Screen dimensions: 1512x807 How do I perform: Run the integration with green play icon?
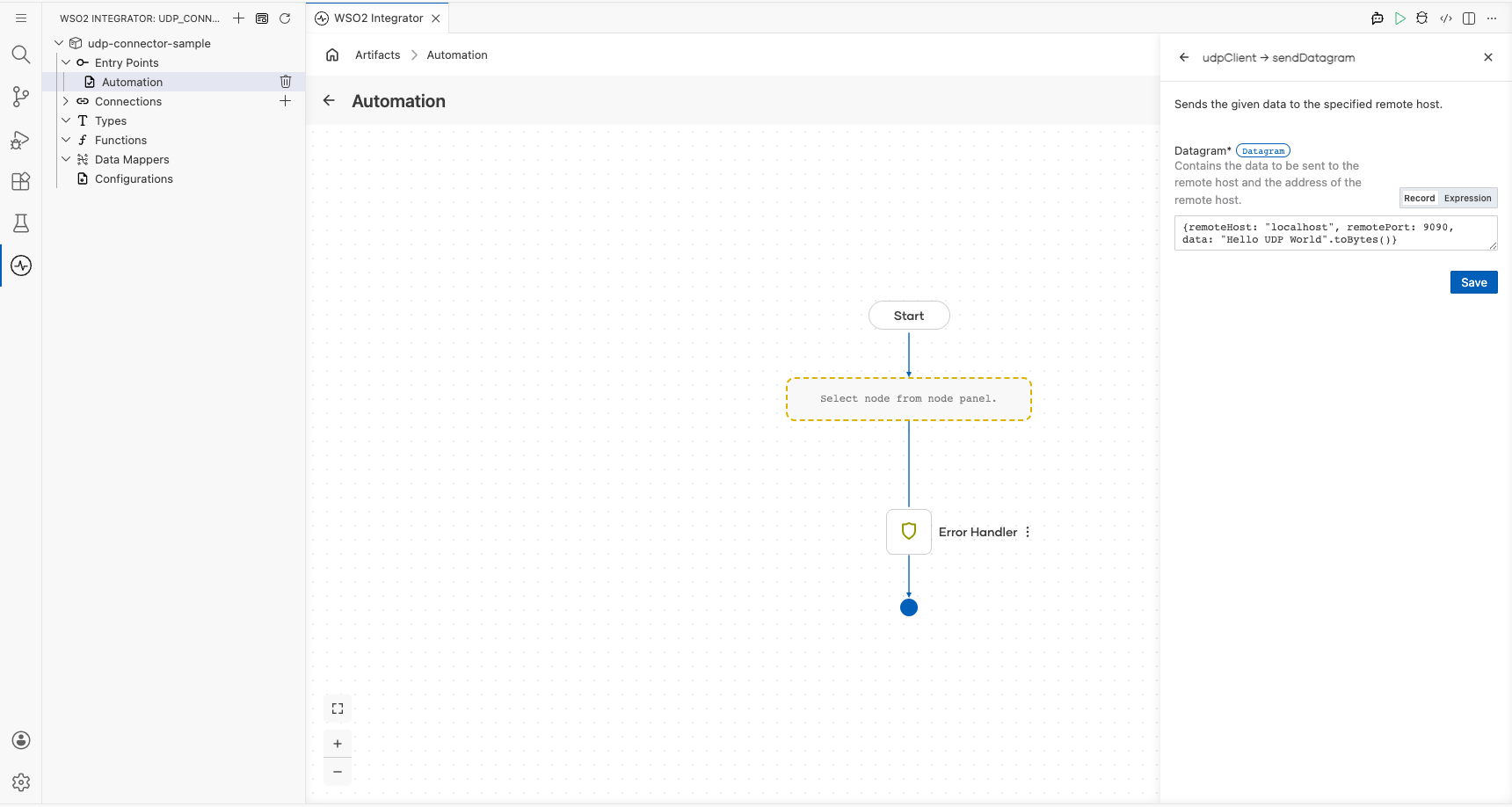(1400, 18)
